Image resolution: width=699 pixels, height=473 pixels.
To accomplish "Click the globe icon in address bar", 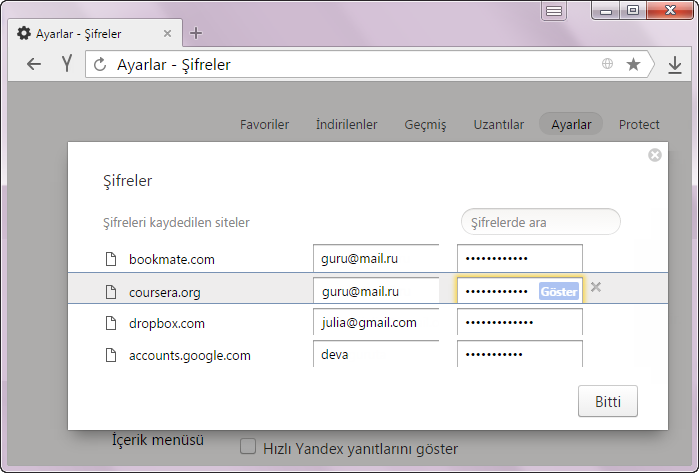I will [607, 64].
